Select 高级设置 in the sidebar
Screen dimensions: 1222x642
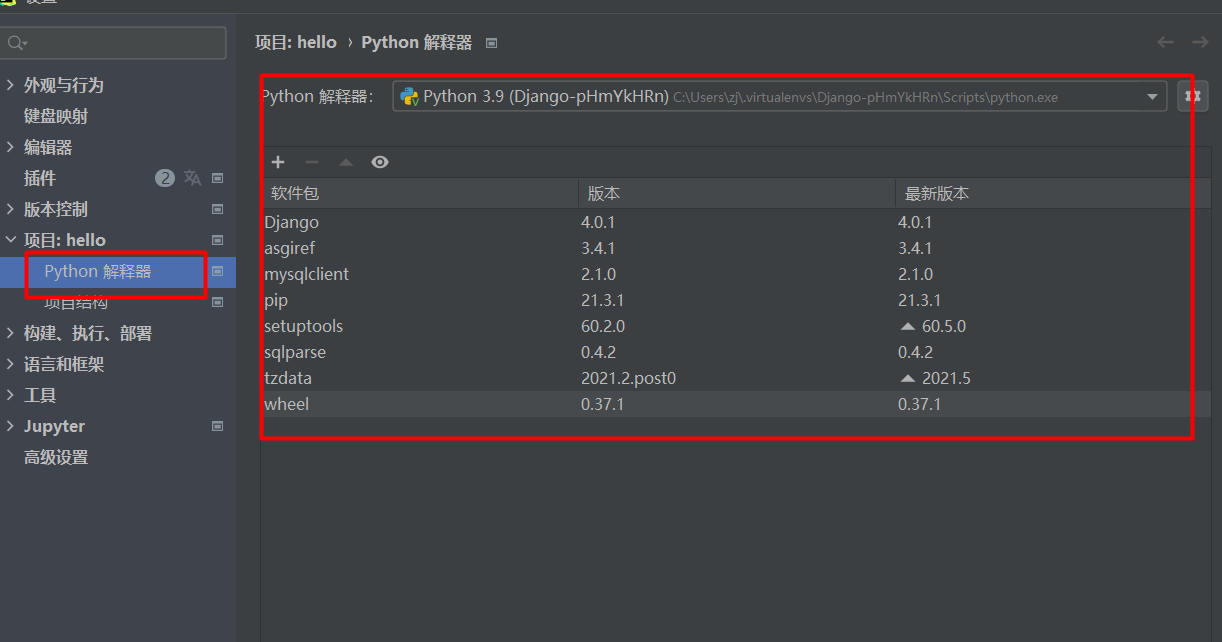[56, 457]
